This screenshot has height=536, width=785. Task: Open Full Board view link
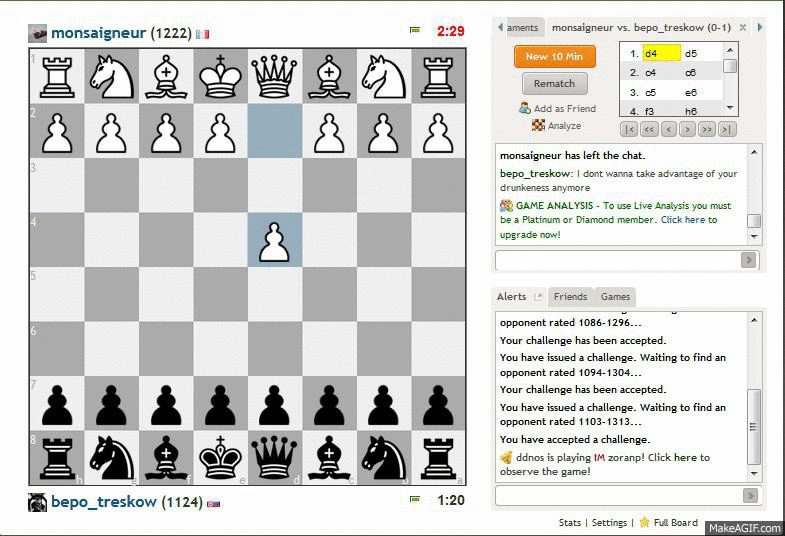(x=675, y=522)
